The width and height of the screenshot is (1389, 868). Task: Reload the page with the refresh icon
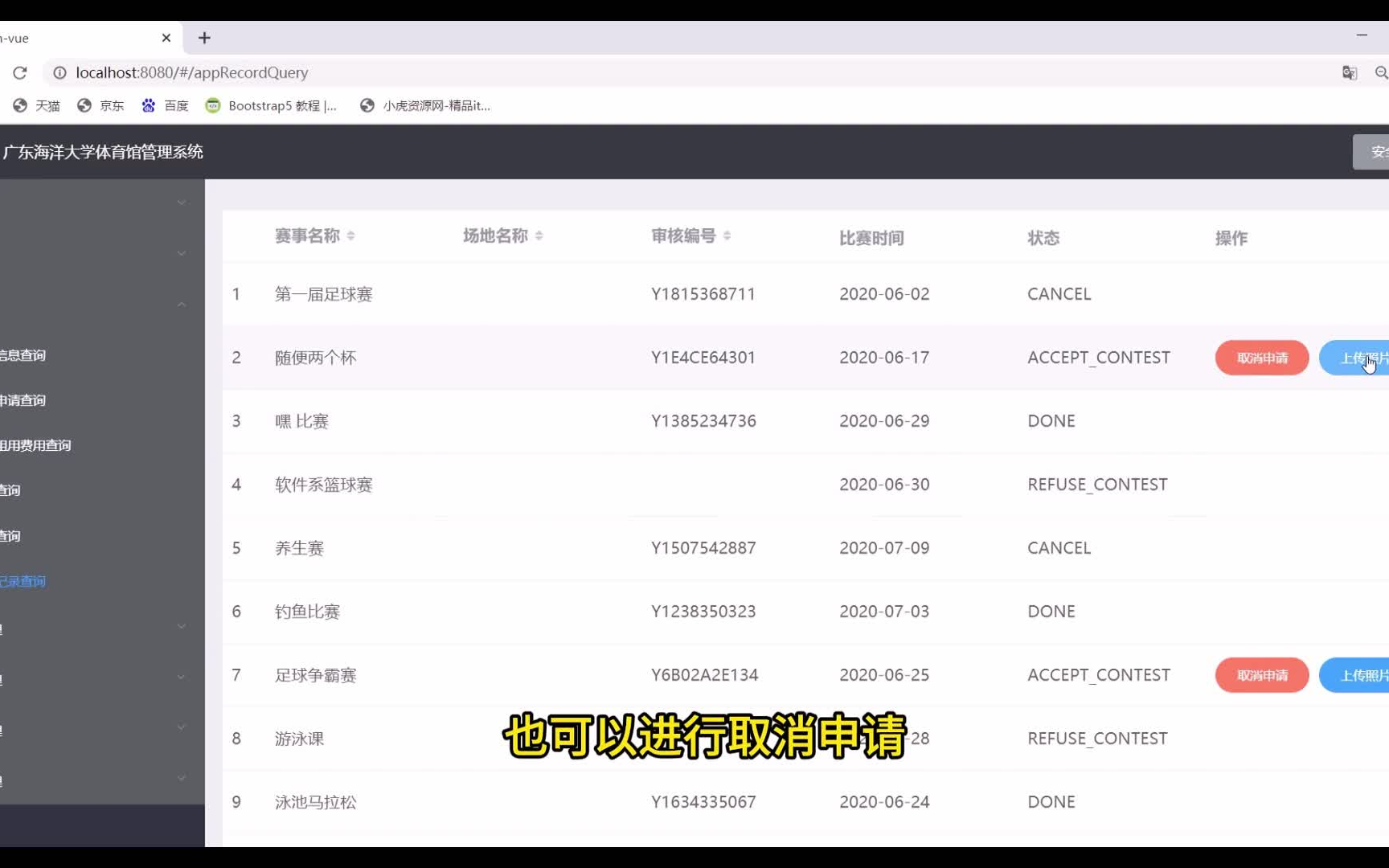[x=20, y=73]
